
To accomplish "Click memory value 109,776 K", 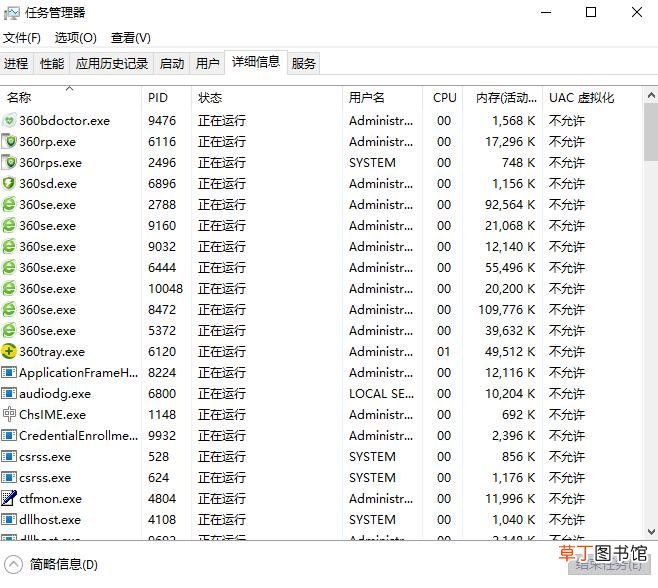I will (507, 310).
